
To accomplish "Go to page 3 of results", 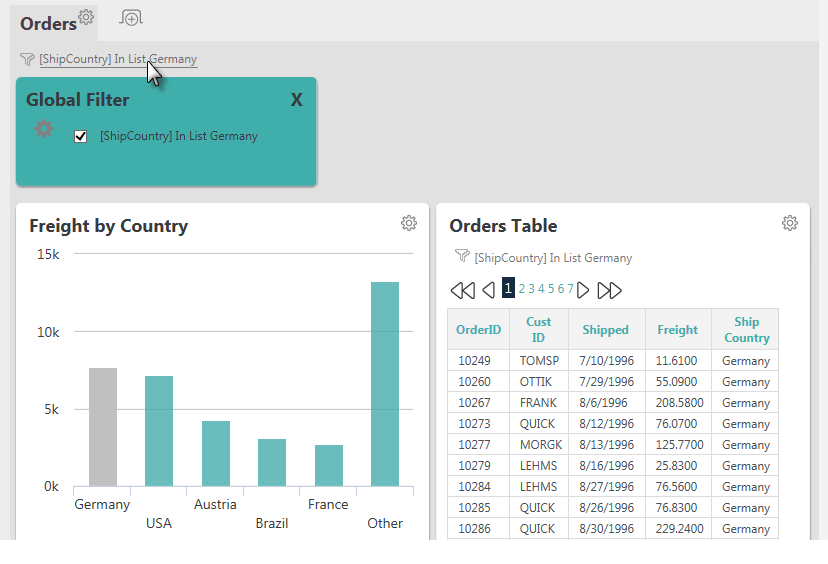I will tap(532, 289).
